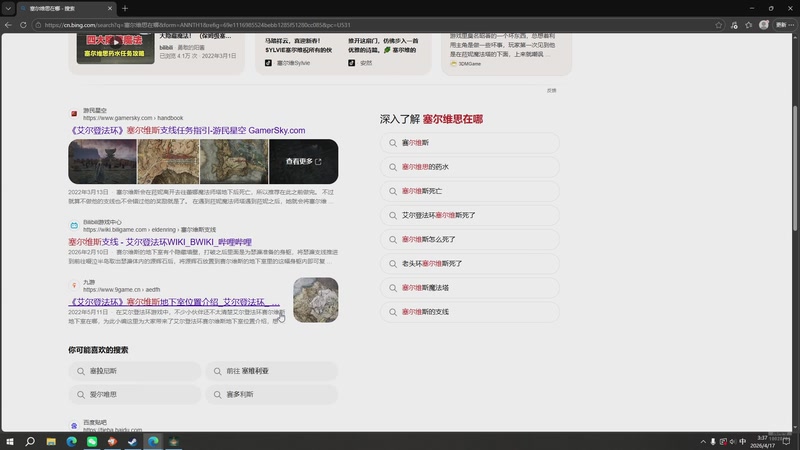
Task: Open the GamerSky 塞尔维斯支线任务指引 result
Action: click(187, 131)
